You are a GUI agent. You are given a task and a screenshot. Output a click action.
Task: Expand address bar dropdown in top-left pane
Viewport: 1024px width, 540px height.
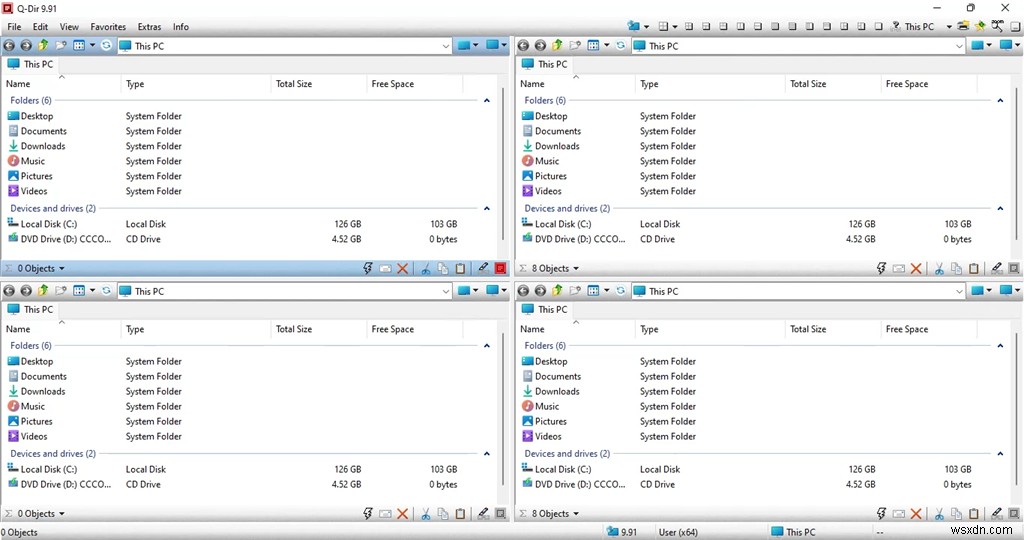[x=445, y=46]
